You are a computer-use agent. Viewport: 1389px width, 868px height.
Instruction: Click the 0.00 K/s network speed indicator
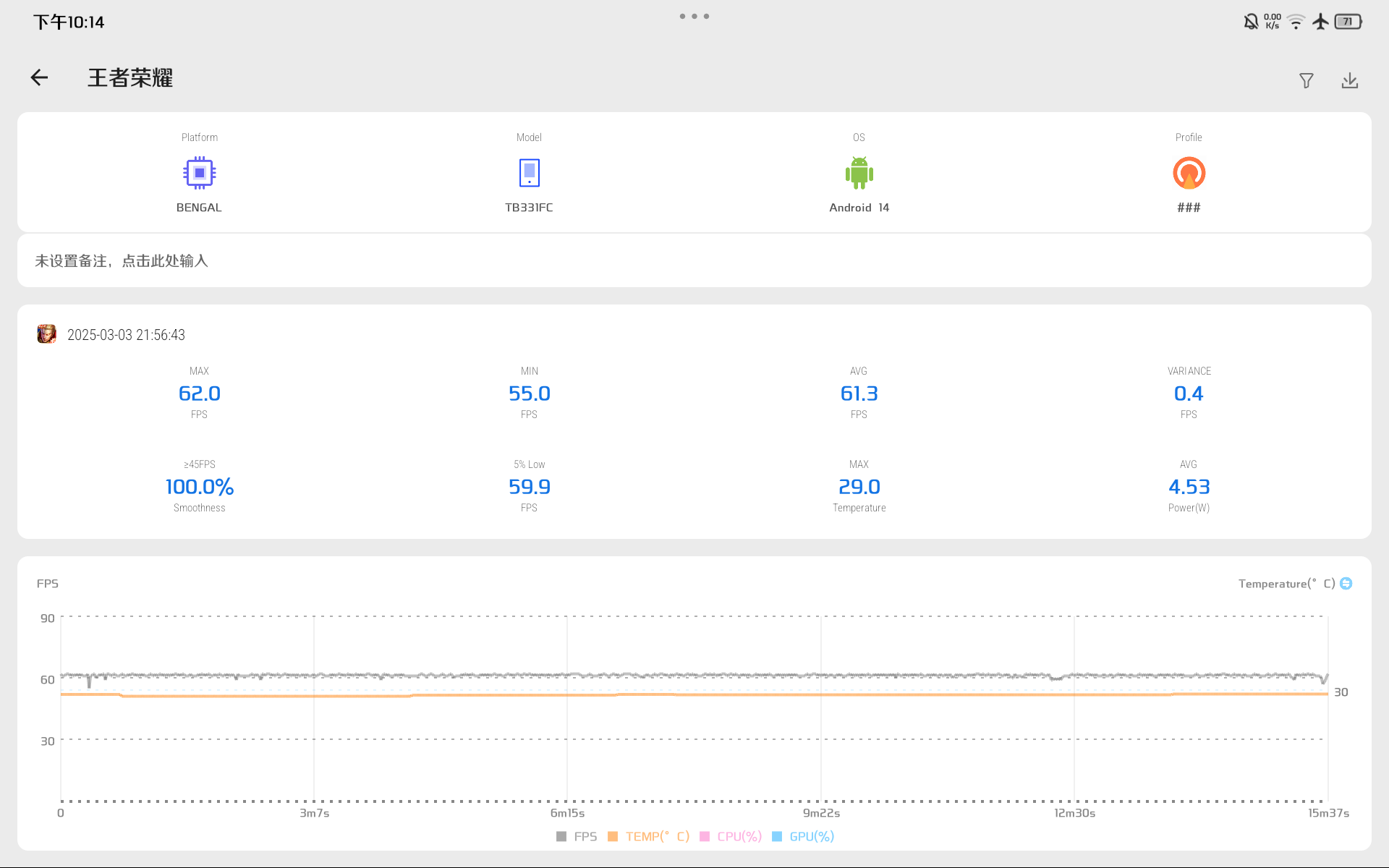(x=1273, y=22)
